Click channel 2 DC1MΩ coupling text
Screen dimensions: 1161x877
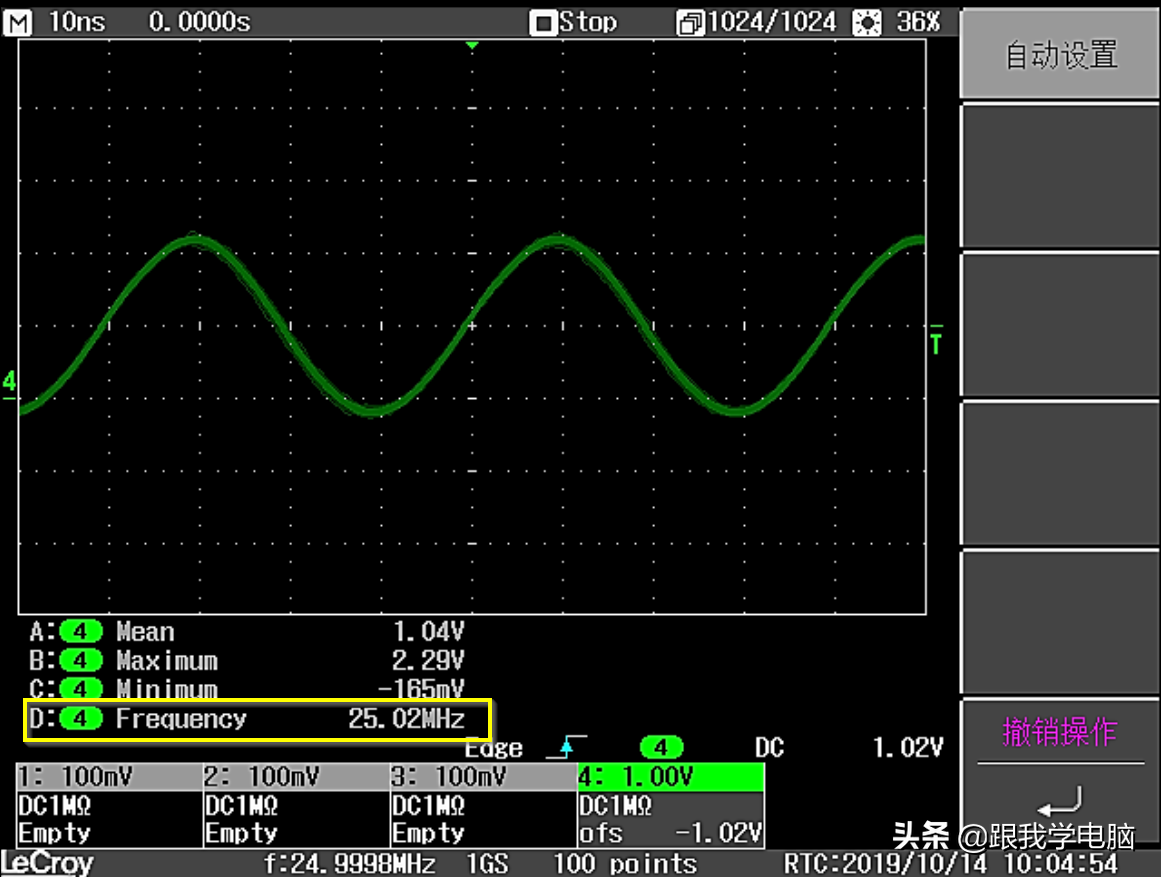[x=242, y=805]
